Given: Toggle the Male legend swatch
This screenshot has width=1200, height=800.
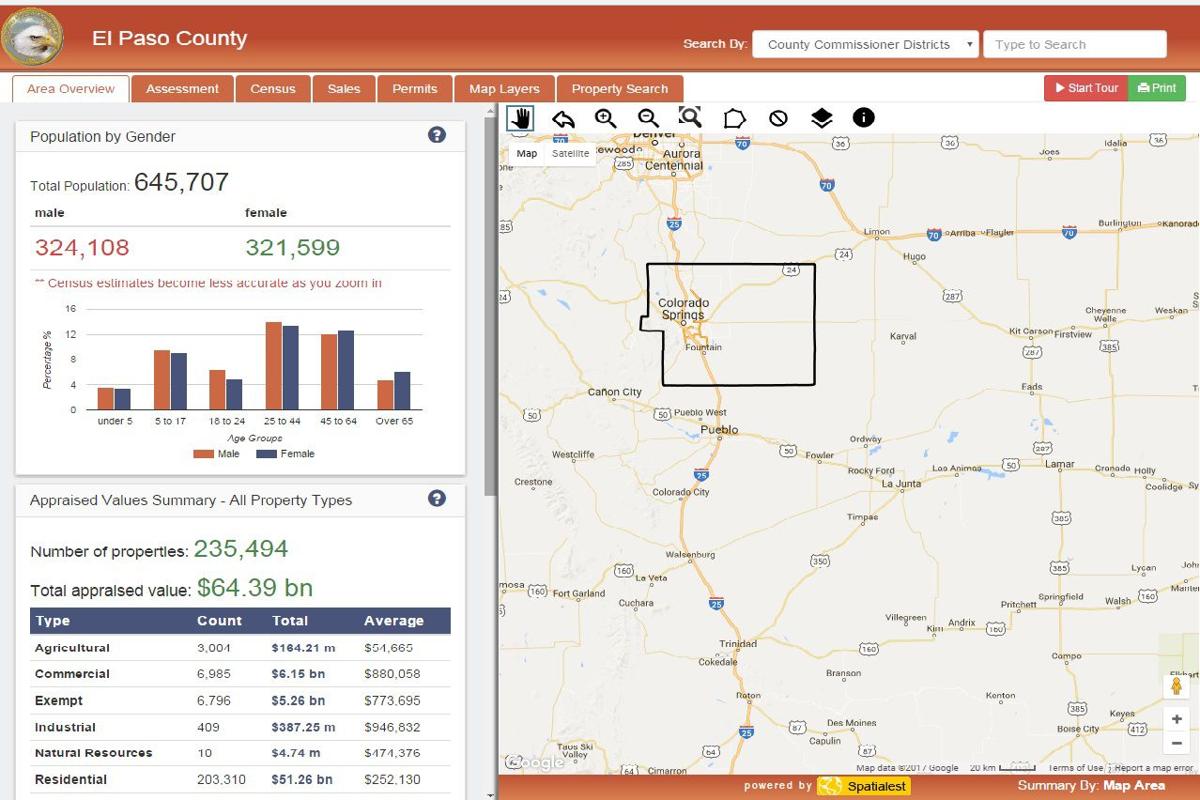Looking at the screenshot, I should (x=203, y=453).
